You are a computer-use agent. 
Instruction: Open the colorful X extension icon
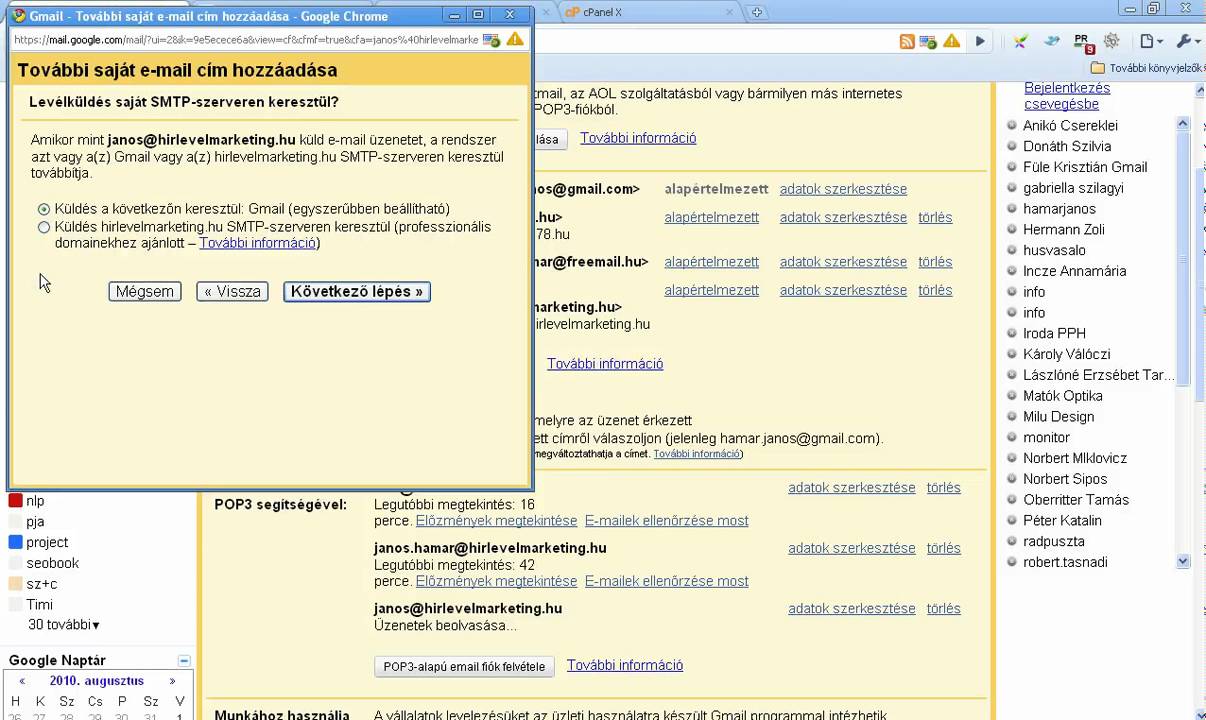click(1021, 41)
